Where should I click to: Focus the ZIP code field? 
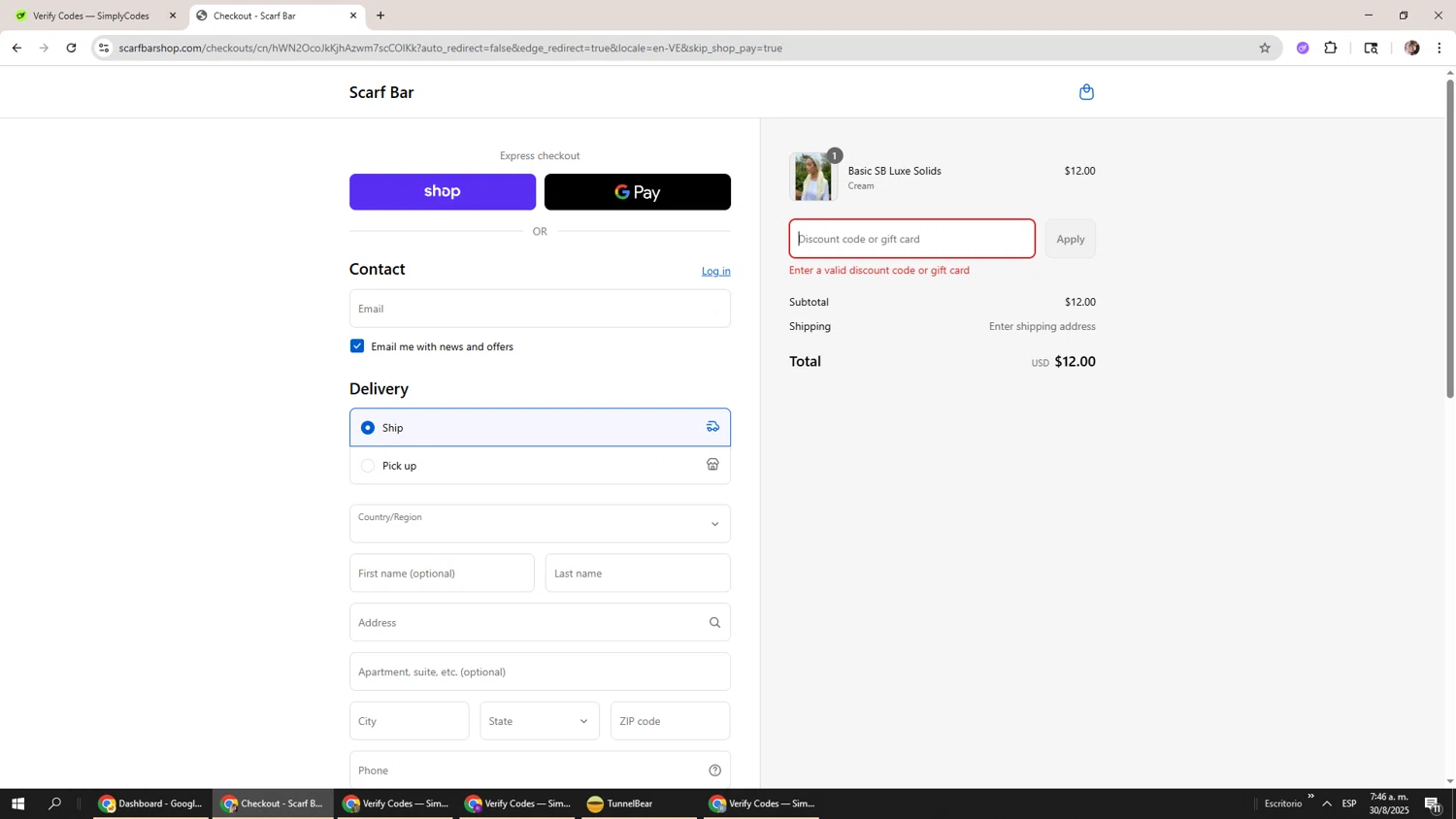tap(671, 721)
